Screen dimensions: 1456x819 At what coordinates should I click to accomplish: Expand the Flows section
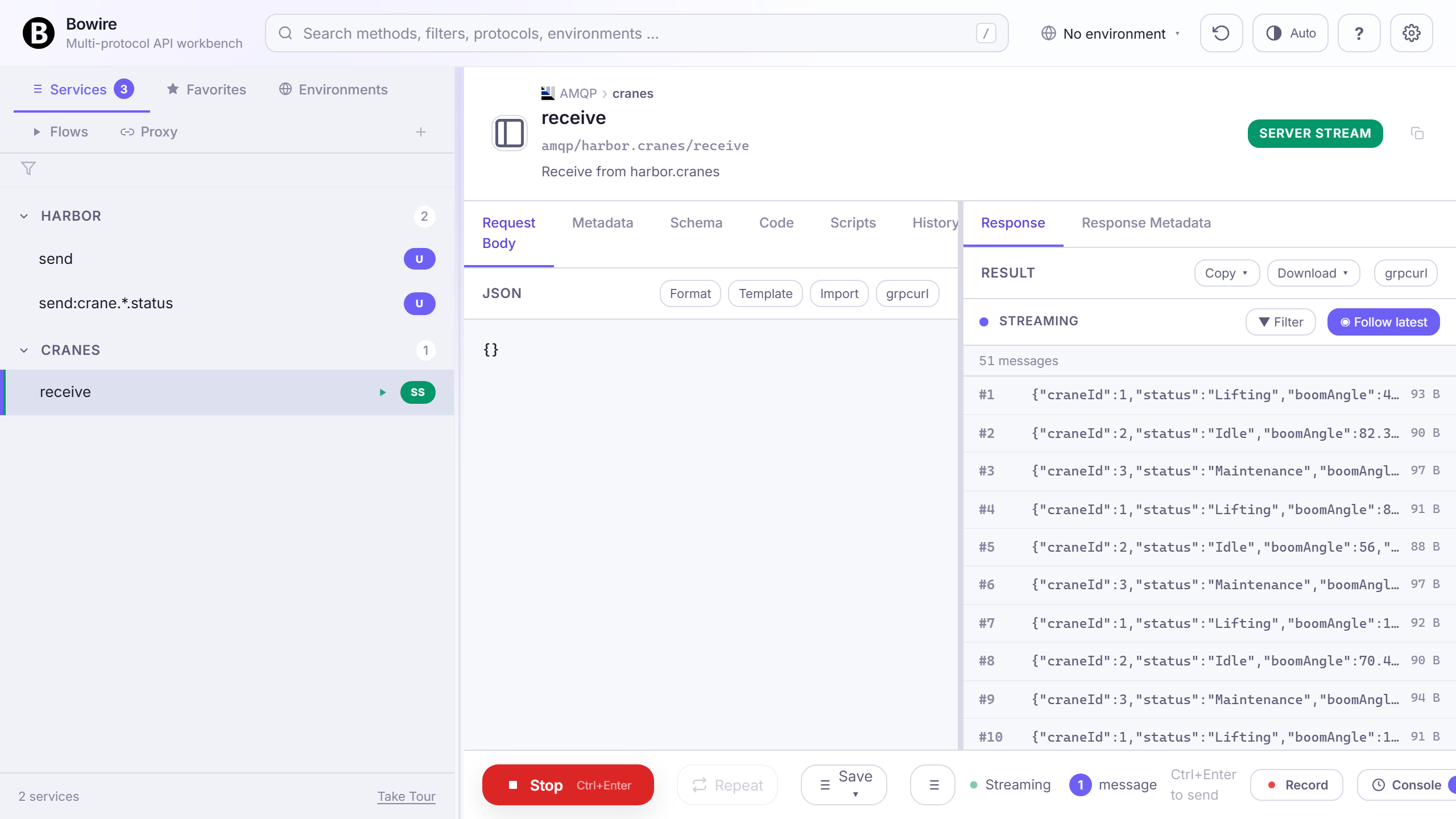[x=60, y=131]
